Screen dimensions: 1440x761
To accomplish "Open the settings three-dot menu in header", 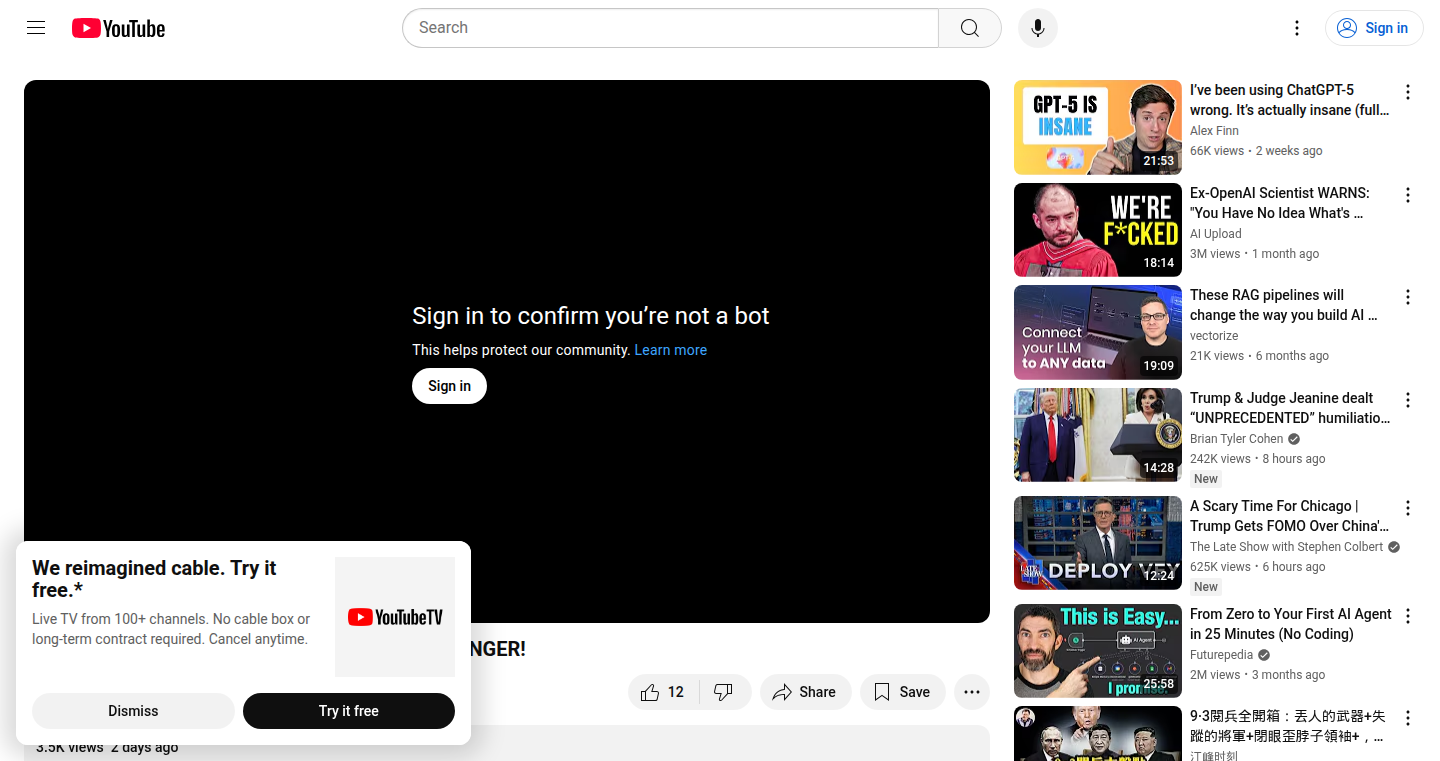I will coord(1297,28).
